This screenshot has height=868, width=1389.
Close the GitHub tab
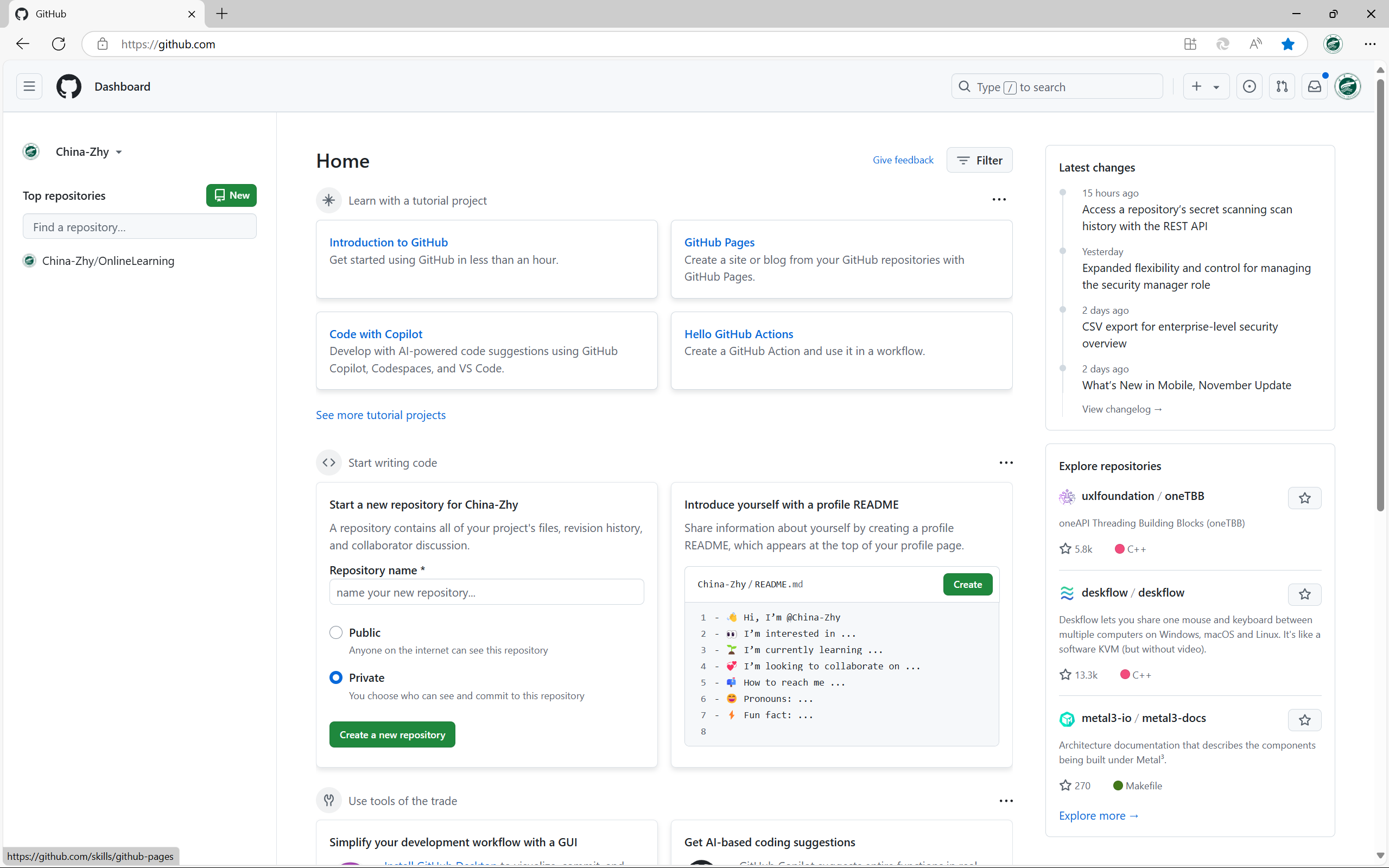pyautogui.click(x=192, y=14)
